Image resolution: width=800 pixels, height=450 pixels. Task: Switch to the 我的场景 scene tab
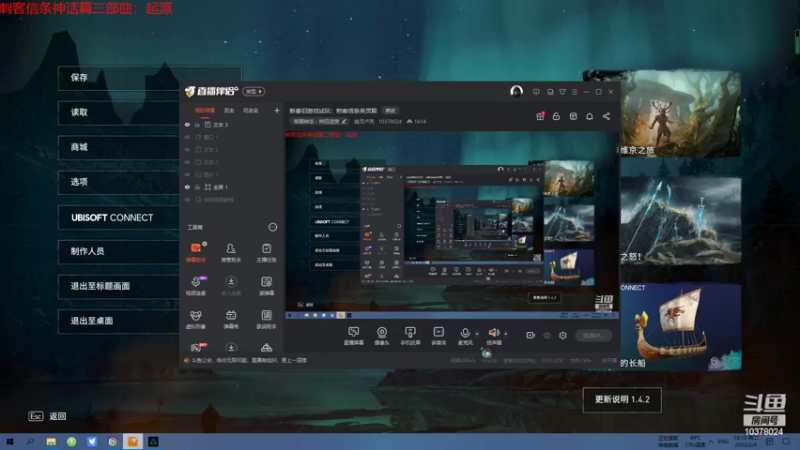205,110
